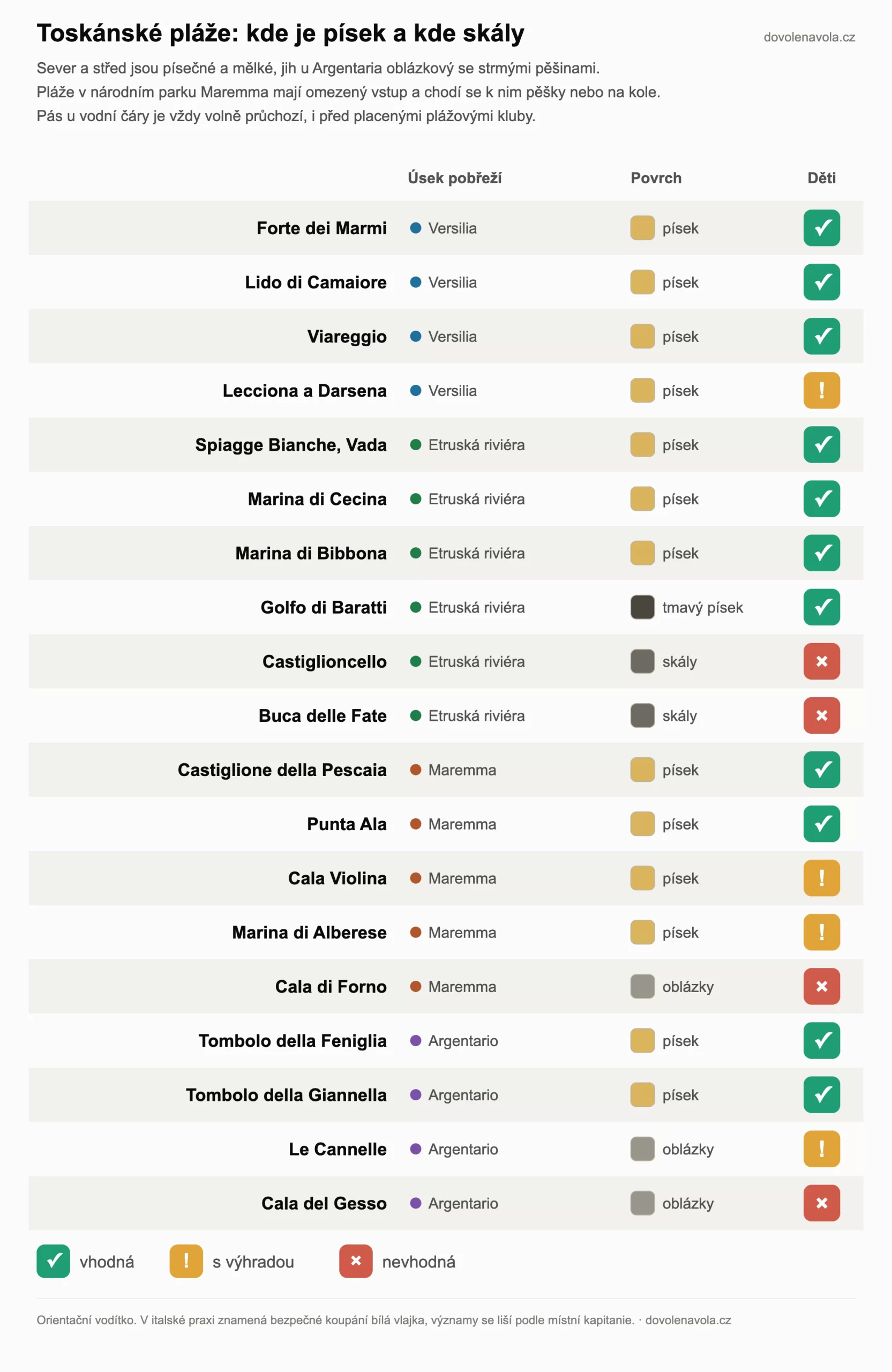This screenshot has width=892, height=1372.
Task: Click the orange warning icon for Lecciona a Darsena
Action: click(822, 390)
